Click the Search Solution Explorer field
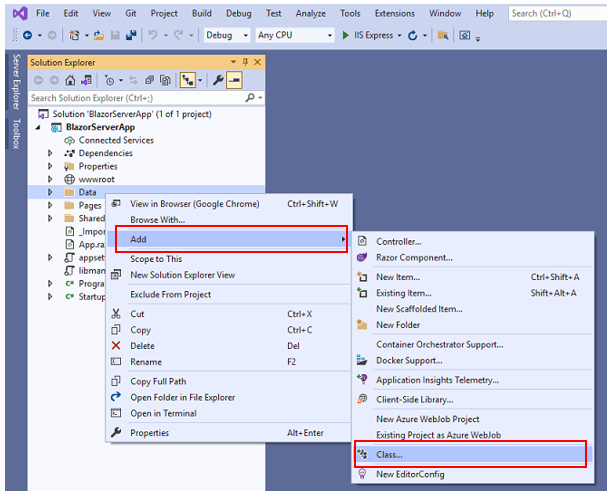Viewport: 607px width, 496px height. (137, 98)
